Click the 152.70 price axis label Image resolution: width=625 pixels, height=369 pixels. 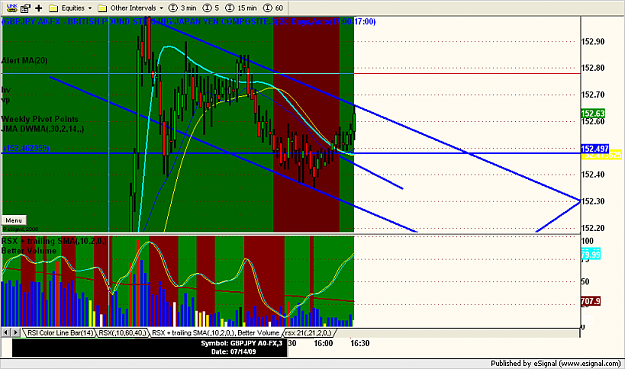pyautogui.click(x=593, y=95)
